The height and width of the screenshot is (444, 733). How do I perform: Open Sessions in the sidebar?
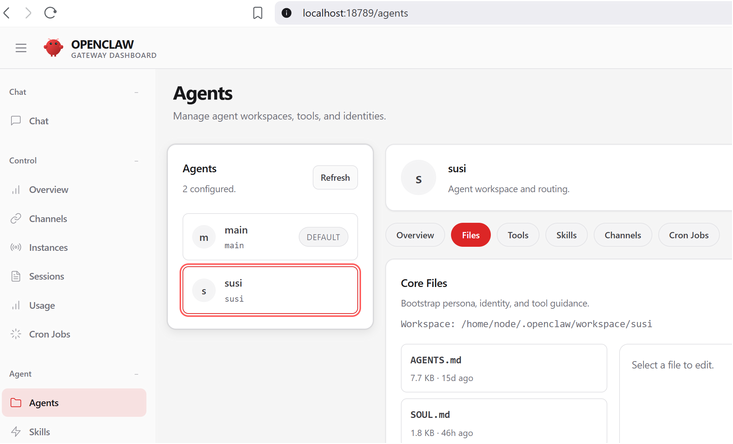pos(74,276)
